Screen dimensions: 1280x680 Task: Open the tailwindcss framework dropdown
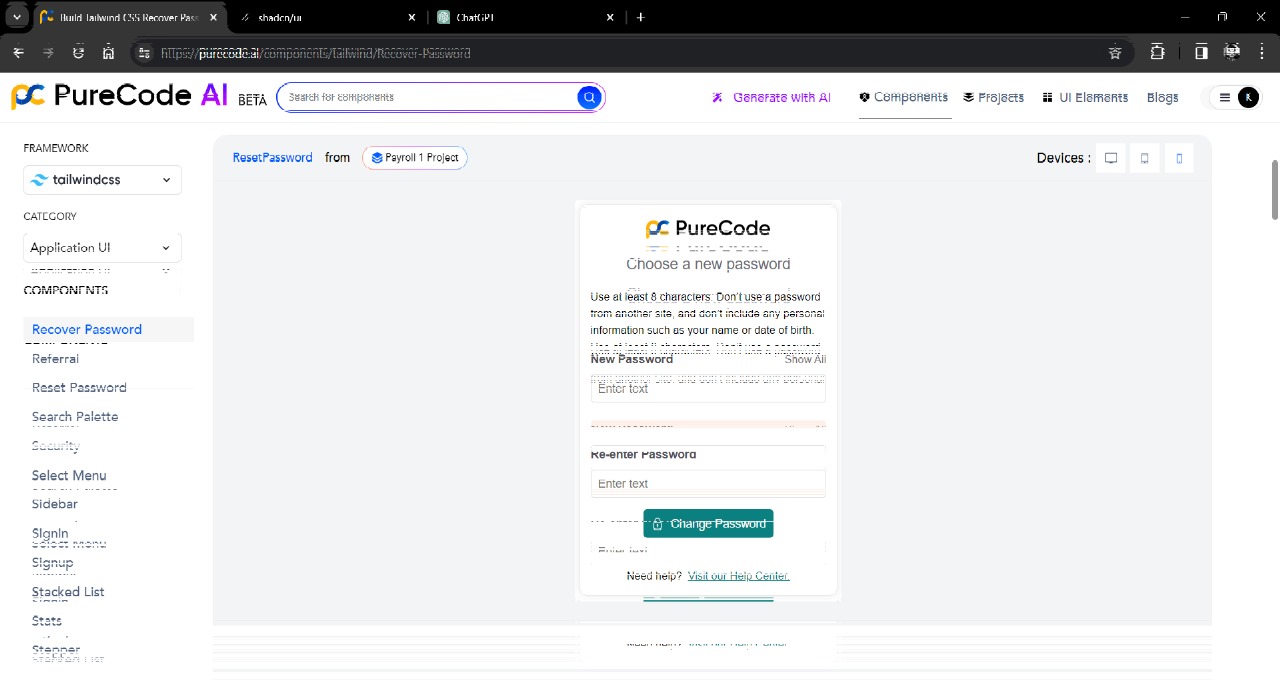[102, 180]
